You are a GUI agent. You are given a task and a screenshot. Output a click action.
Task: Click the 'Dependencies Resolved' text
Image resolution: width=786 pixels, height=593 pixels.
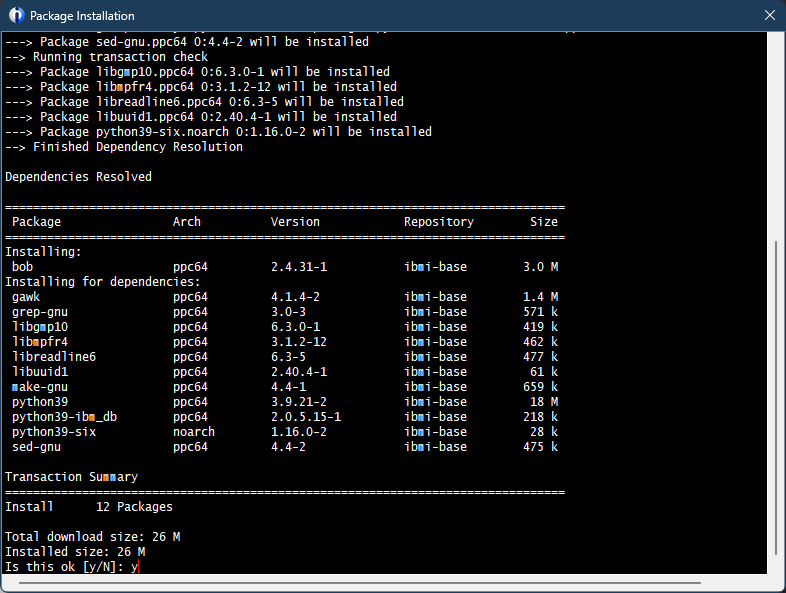point(78,177)
